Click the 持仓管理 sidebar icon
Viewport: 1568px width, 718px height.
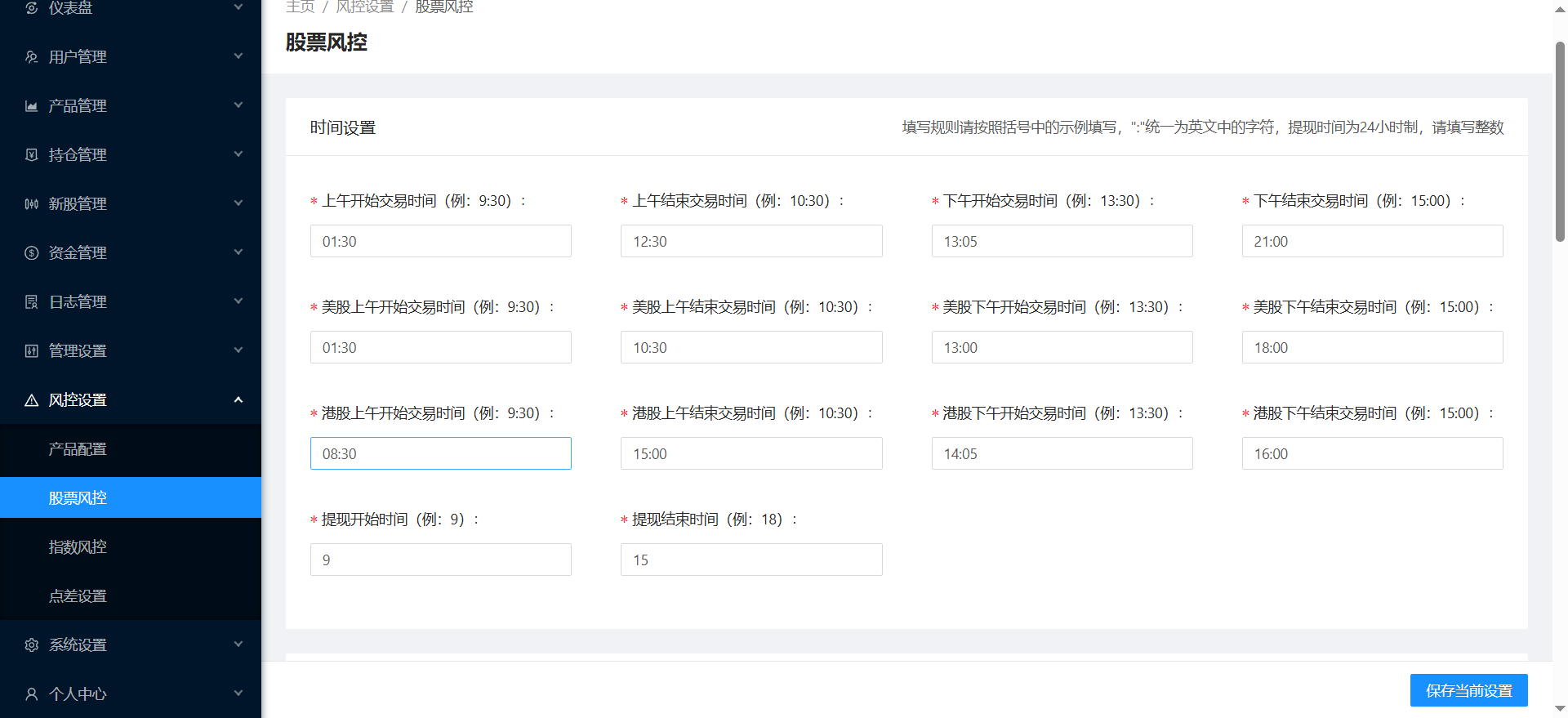coord(31,154)
